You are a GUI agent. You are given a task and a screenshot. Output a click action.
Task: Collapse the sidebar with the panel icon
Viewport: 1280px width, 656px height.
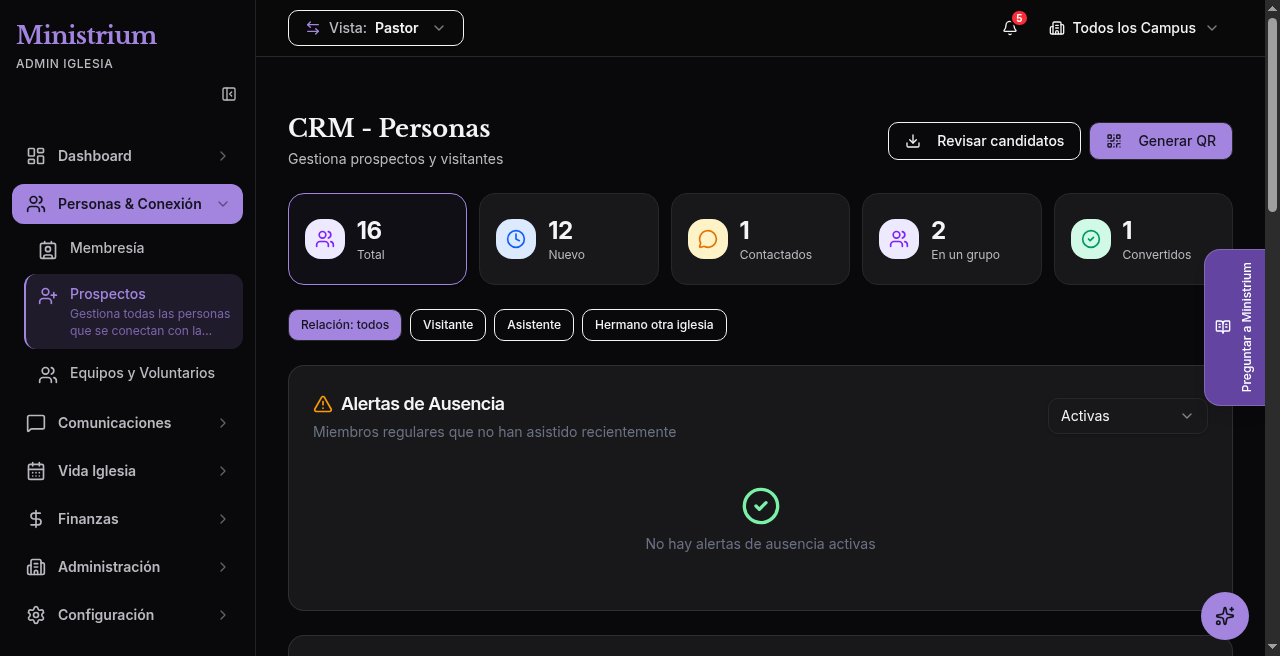[x=229, y=94]
